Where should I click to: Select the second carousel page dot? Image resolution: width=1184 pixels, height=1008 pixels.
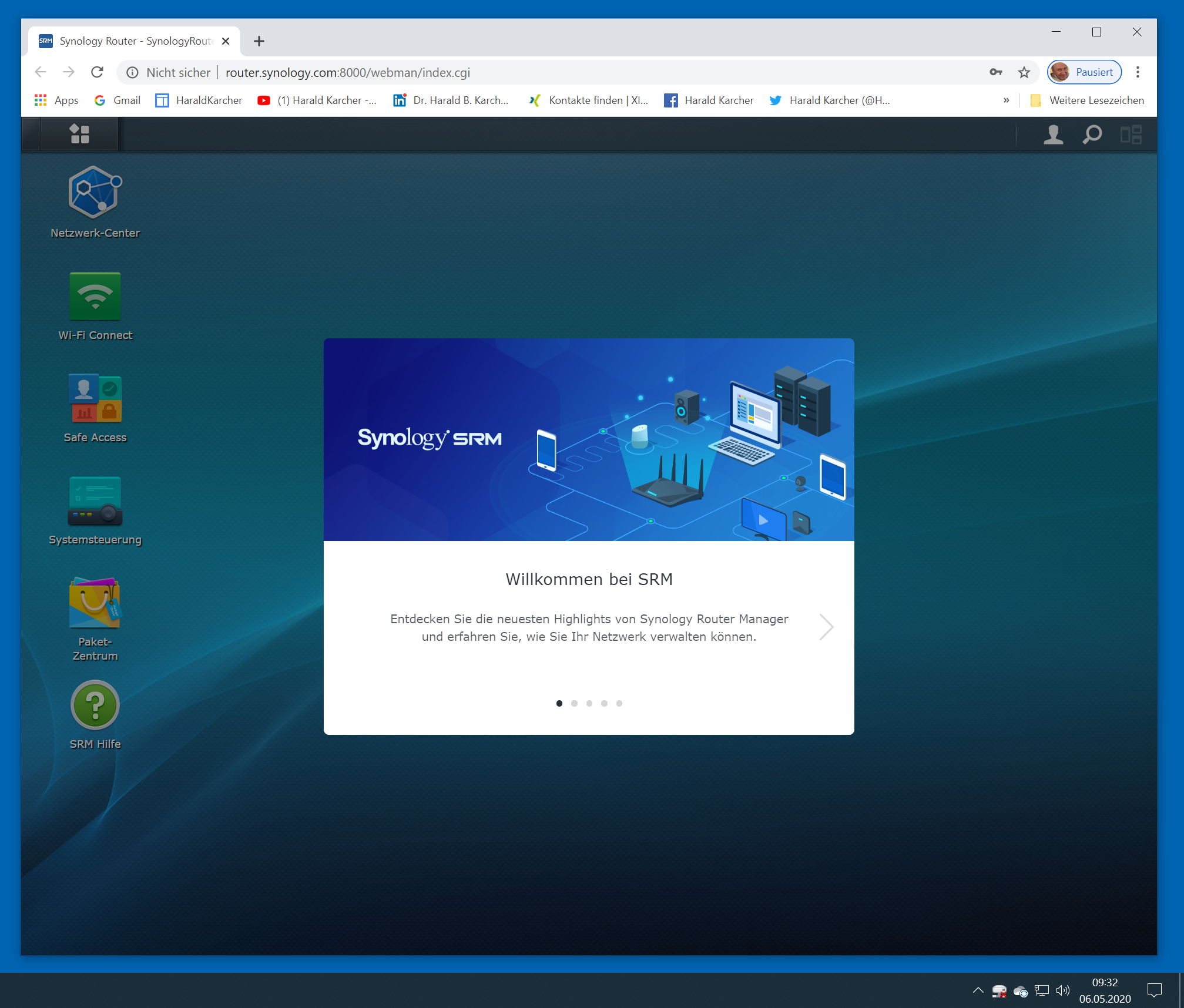tap(574, 703)
